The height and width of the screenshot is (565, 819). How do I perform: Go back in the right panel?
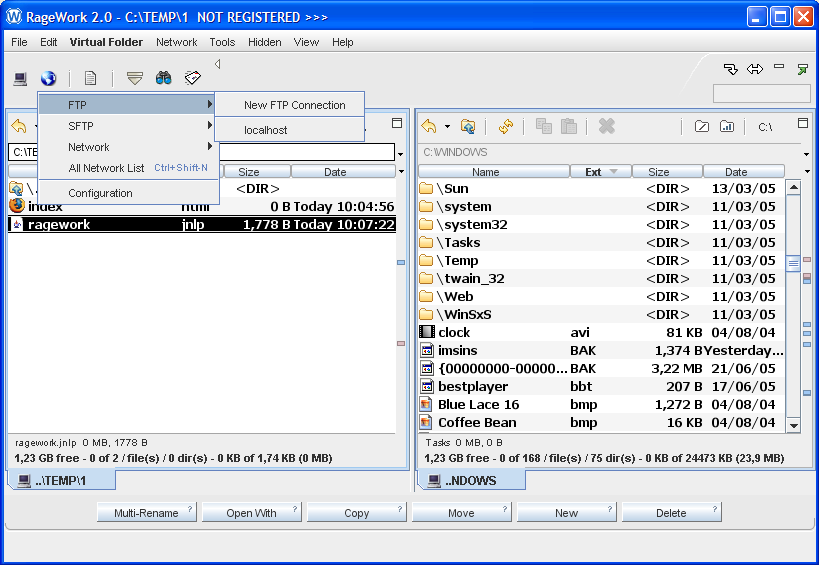(x=429, y=126)
